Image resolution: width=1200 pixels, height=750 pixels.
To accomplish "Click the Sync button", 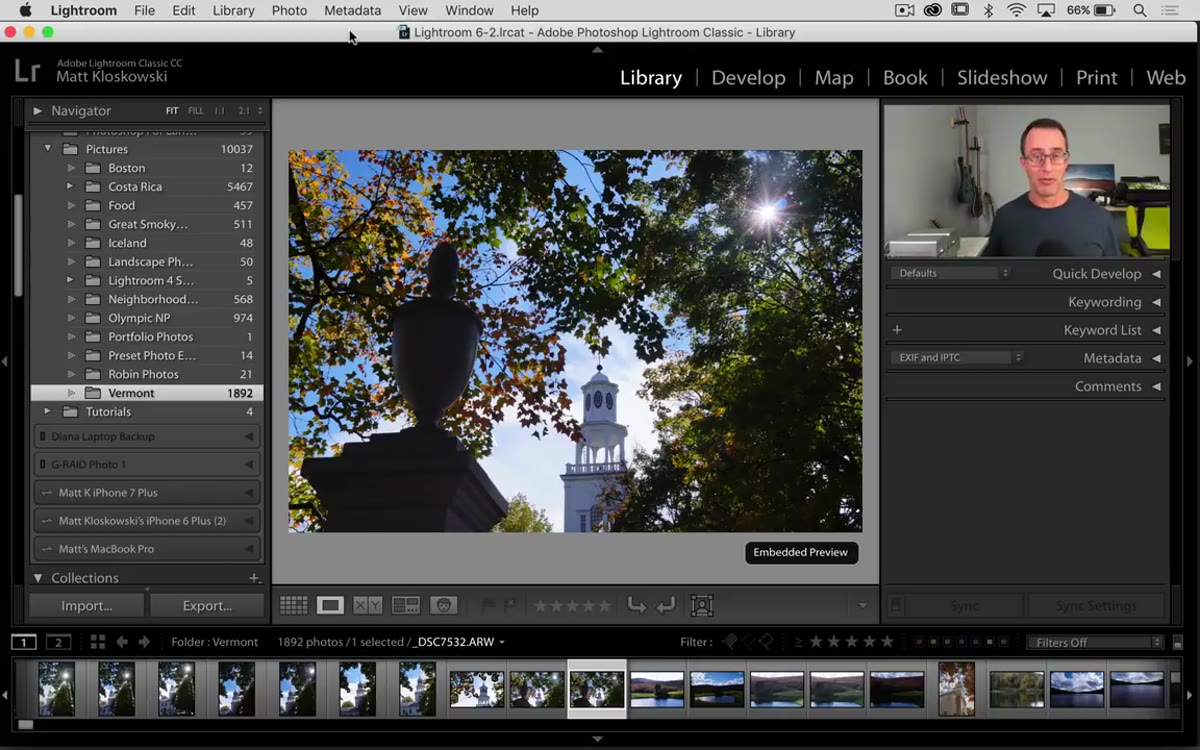I will click(x=964, y=606).
